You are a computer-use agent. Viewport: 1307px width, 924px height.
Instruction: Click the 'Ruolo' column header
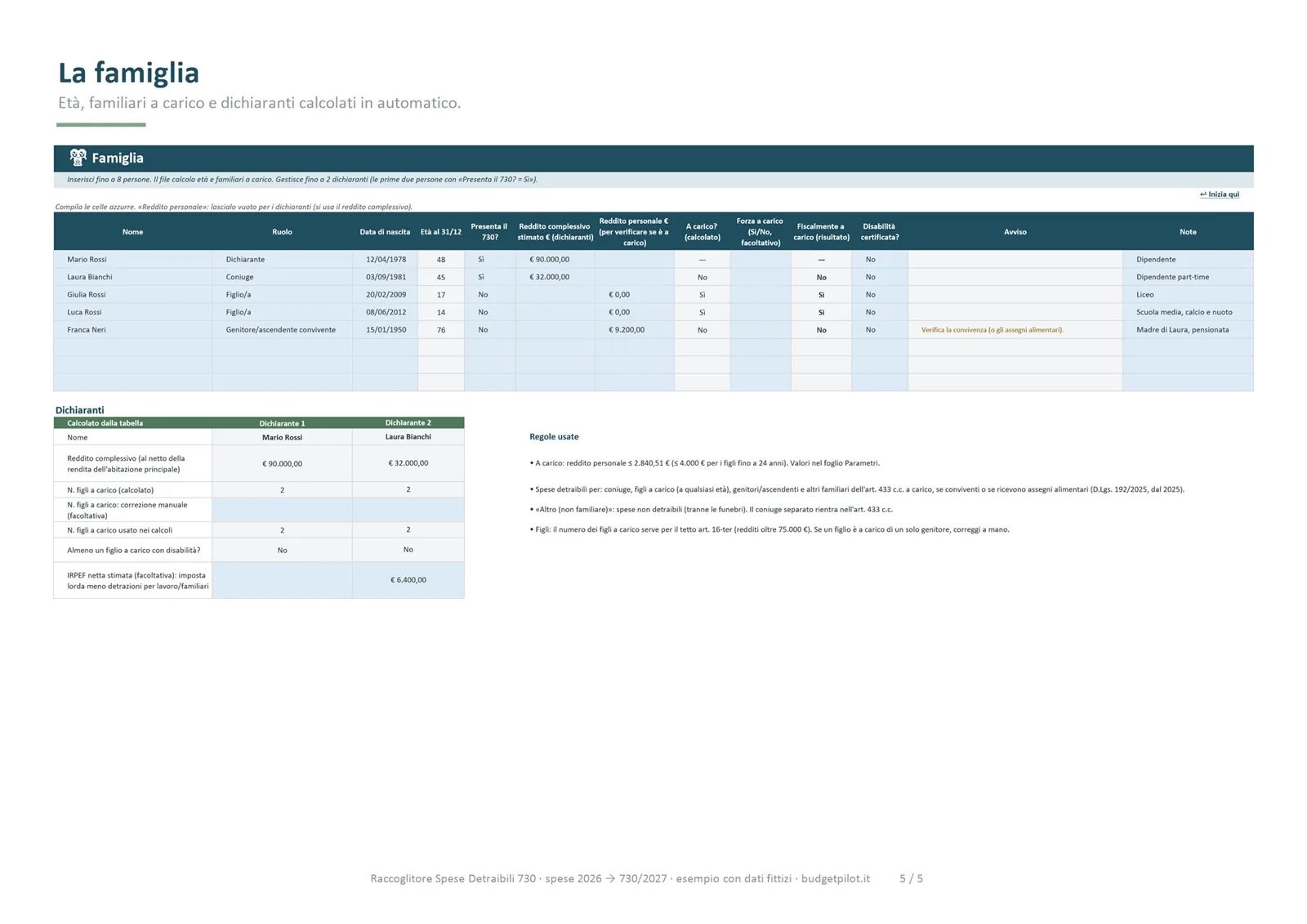[283, 232]
